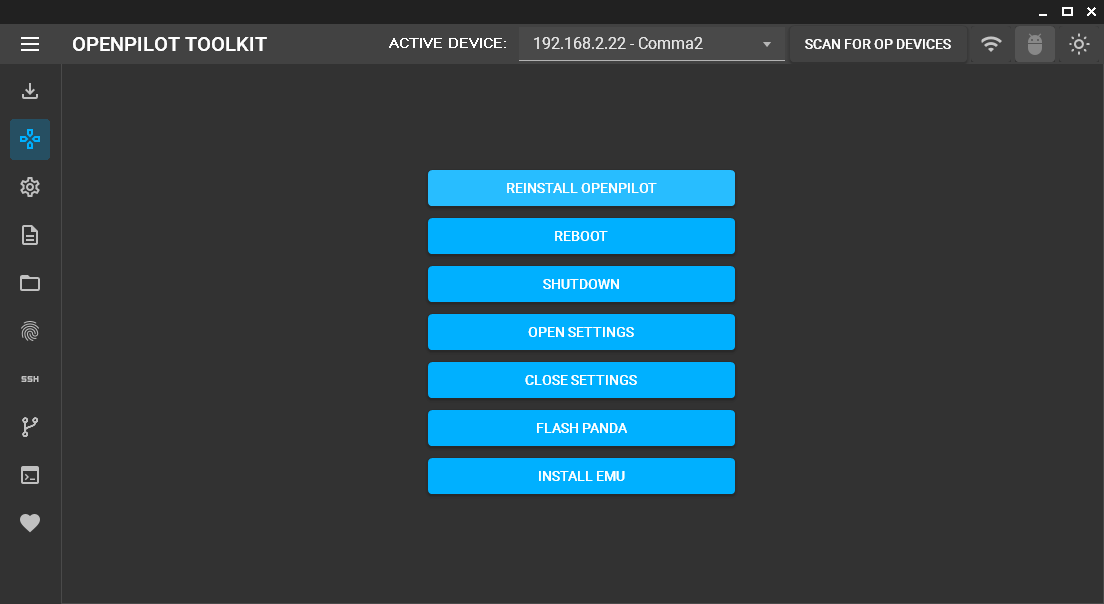
Task: Open the settings gear in sidebar
Action: [30, 187]
